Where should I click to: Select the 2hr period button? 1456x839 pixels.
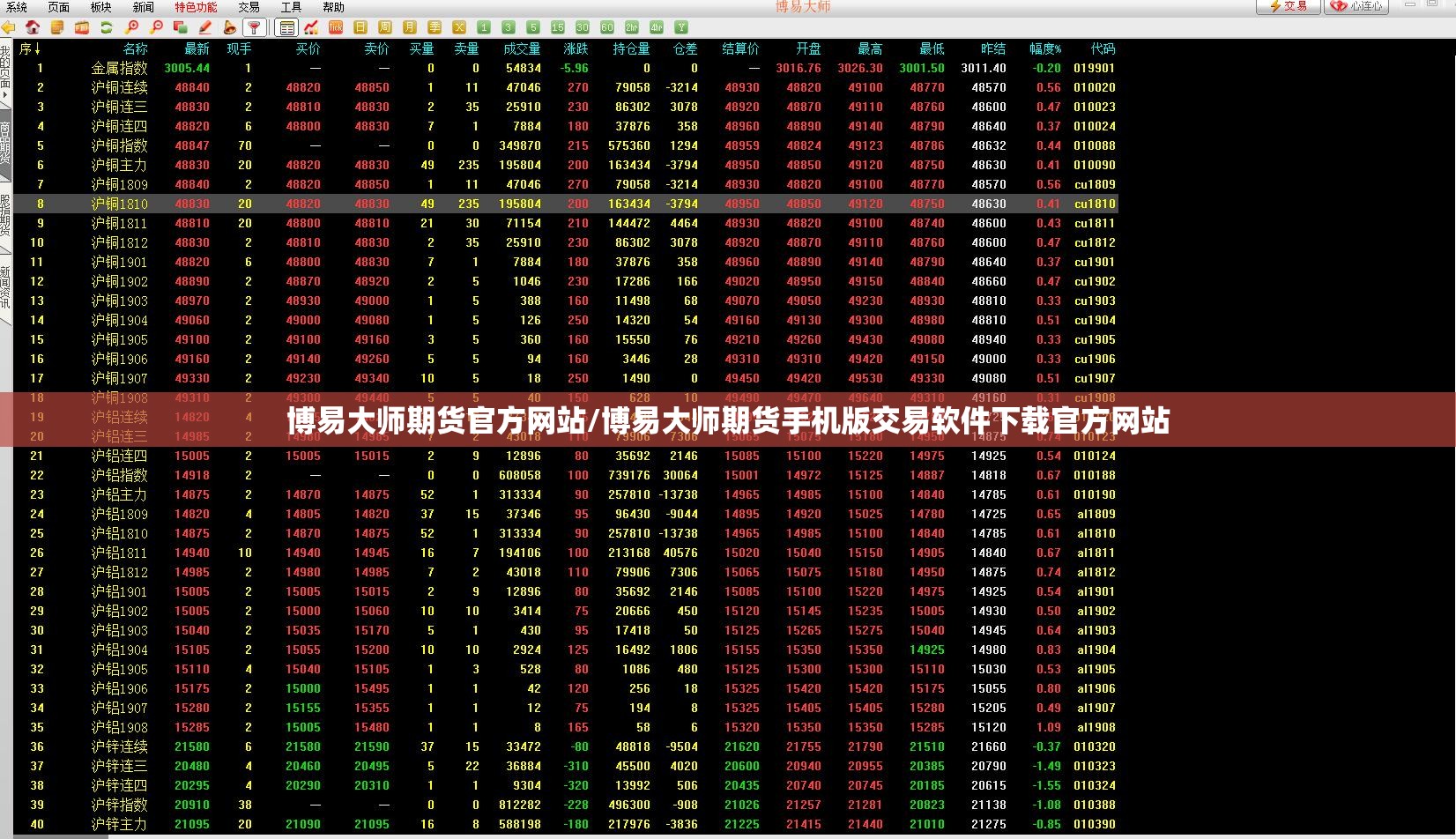click(632, 27)
